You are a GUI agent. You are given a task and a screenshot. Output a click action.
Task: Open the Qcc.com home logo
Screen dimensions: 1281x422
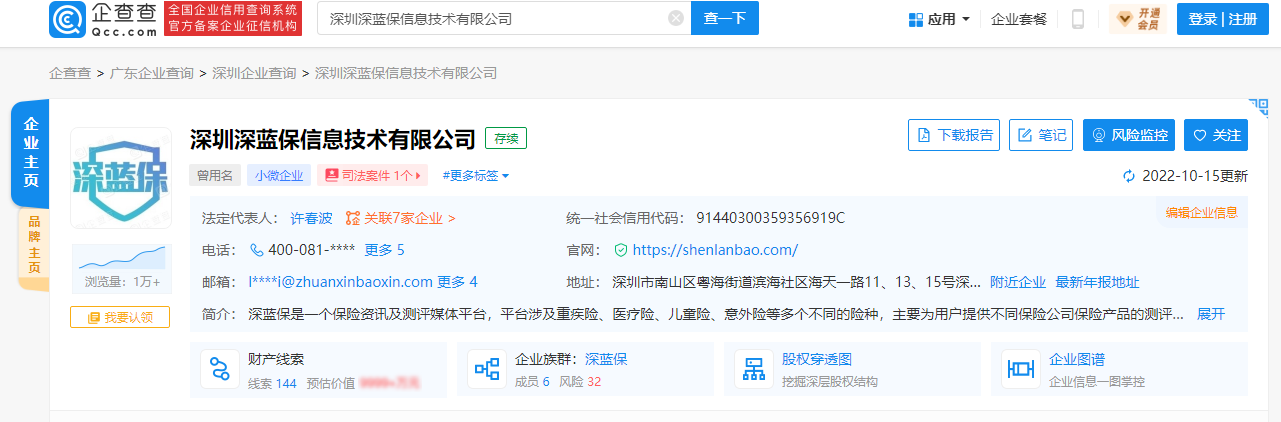pos(103,18)
